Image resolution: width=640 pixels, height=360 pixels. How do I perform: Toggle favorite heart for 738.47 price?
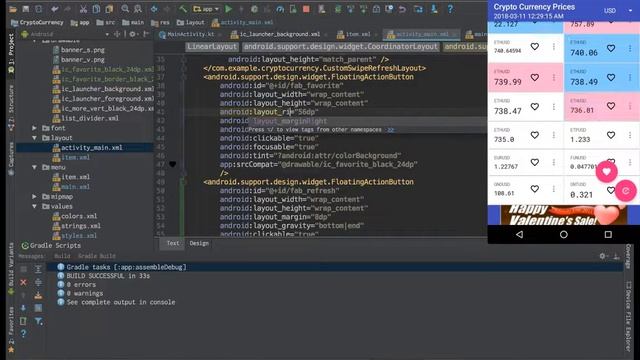pos(535,107)
